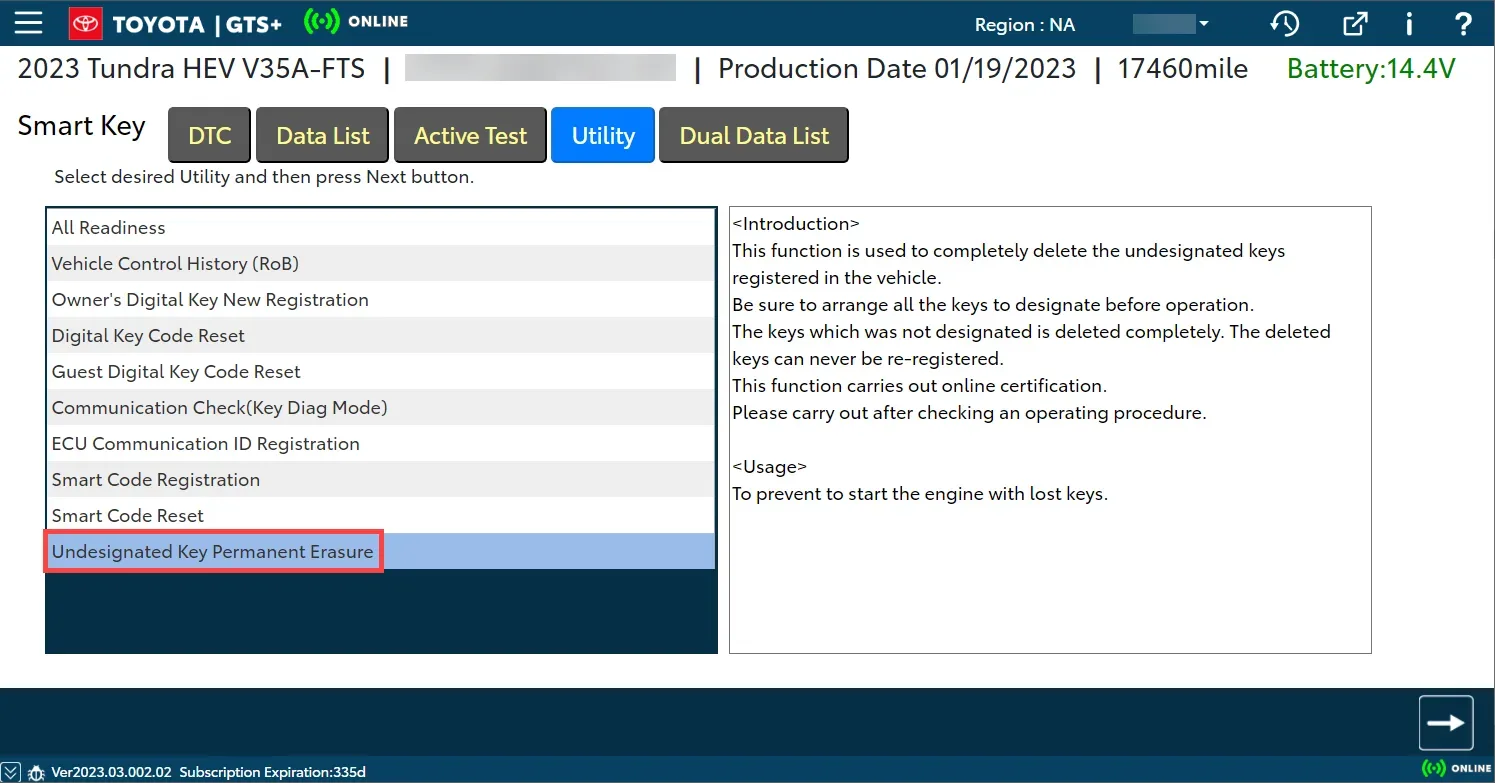Click the Production Date 01/19/2023 text
Image resolution: width=1495 pixels, height=783 pixels.
897,69
